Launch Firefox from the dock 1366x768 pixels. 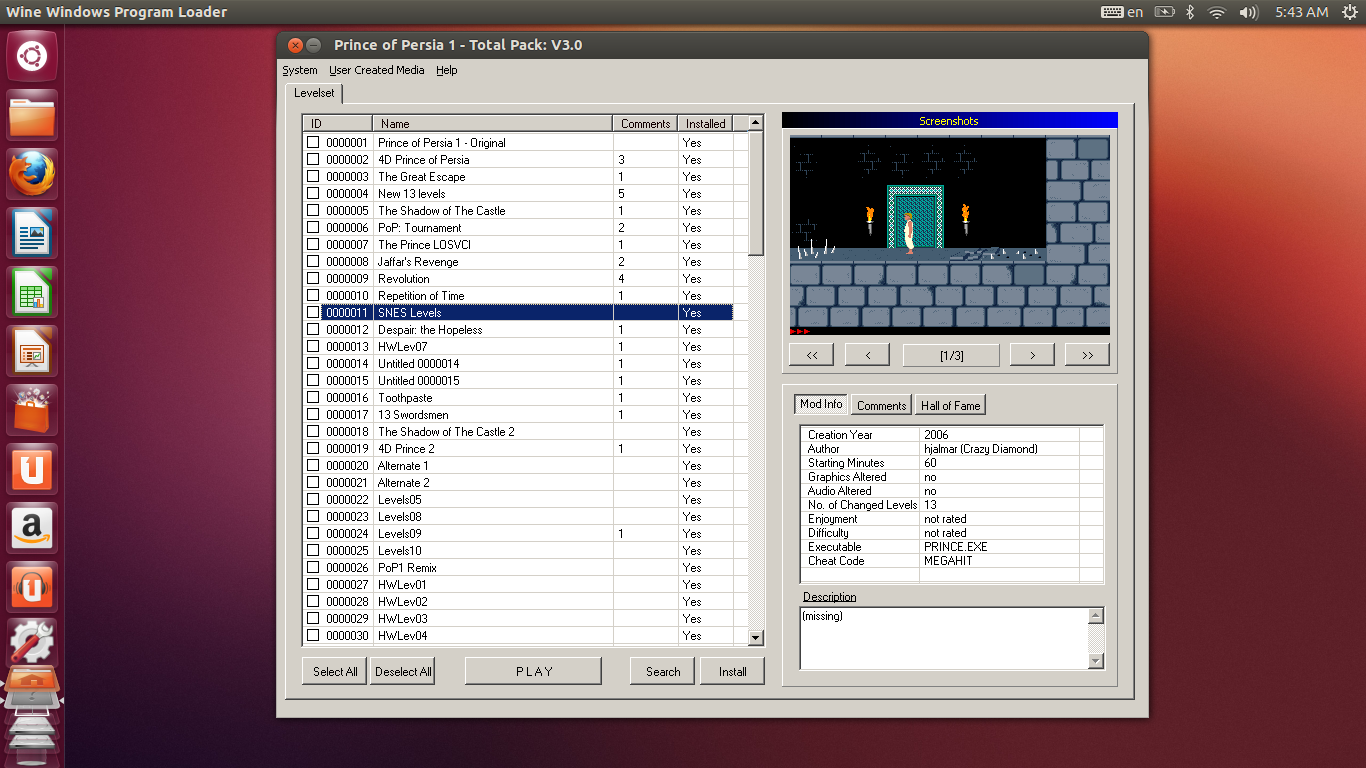32,174
